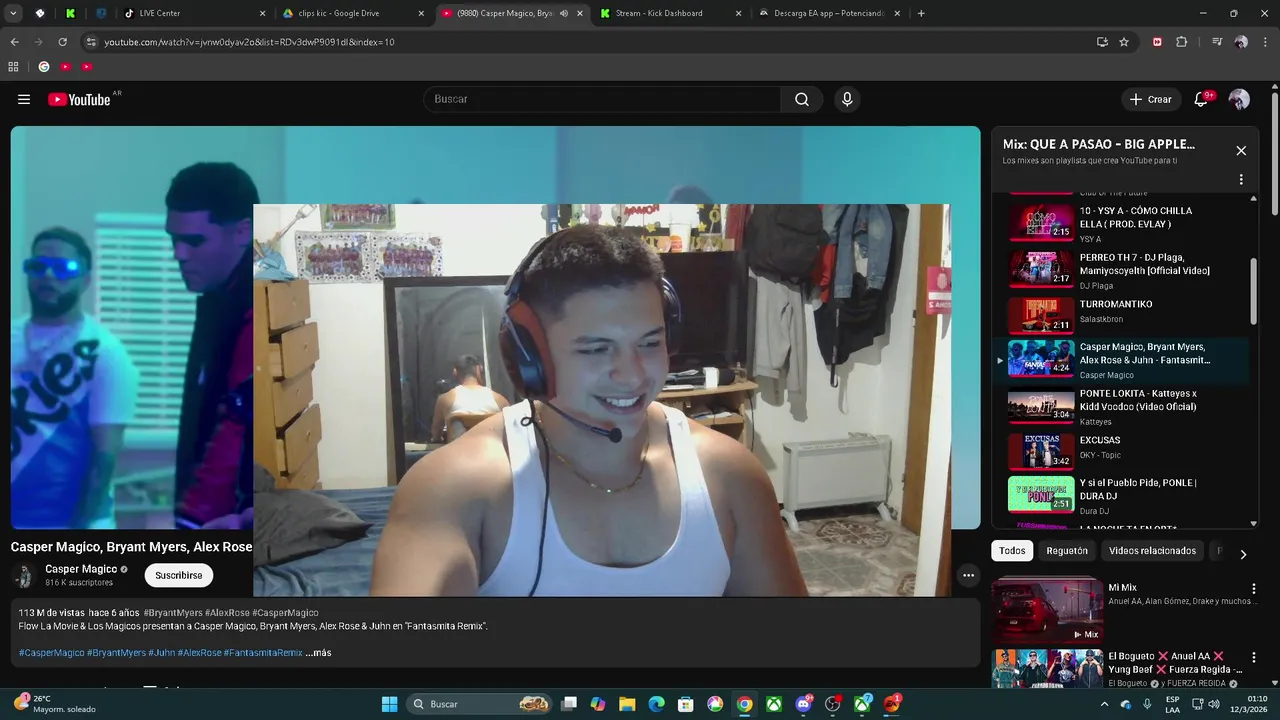This screenshot has width=1280, height=720.
Task: Open the Chrome apps grid shortcut
Action: click(13, 67)
